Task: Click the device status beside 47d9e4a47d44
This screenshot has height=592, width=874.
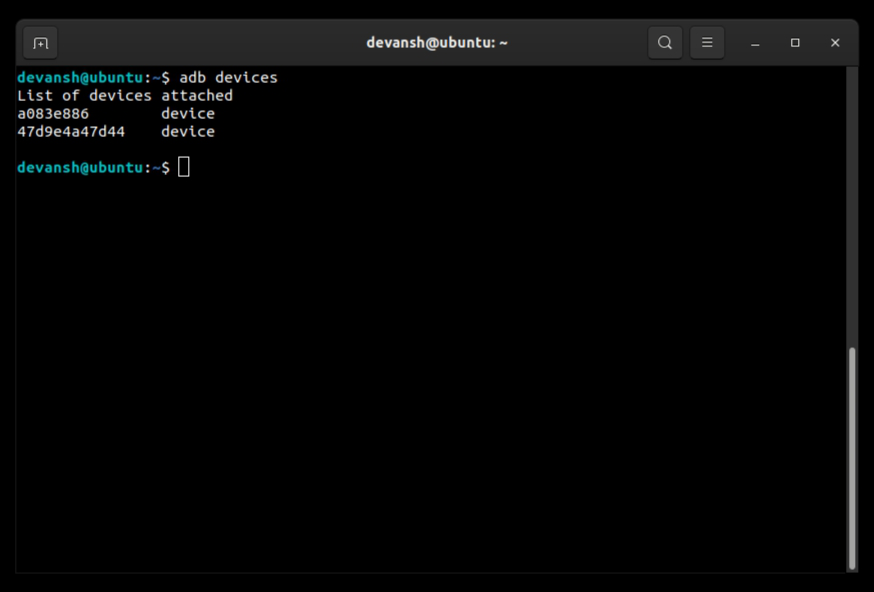Action: (x=188, y=131)
